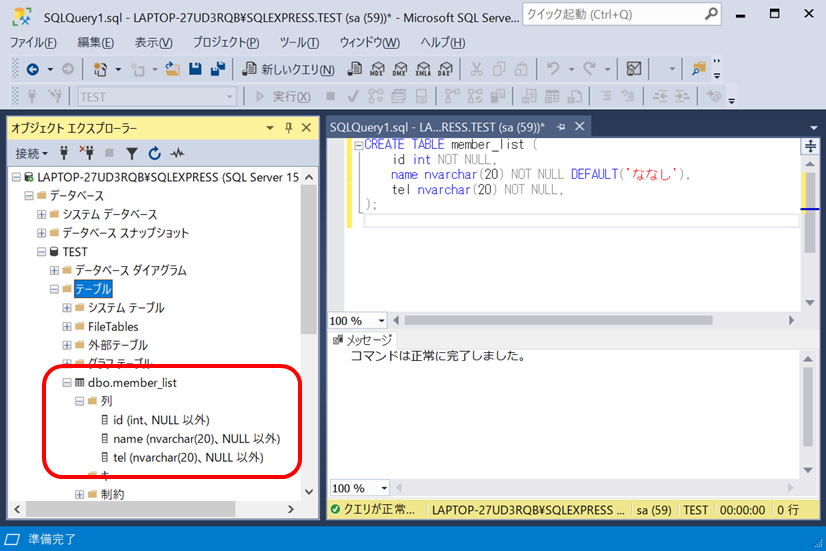Viewport: 826px width, 551px height.
Task: Open the messages pane zoom 100 % dropdown
Action: (384, 488)
